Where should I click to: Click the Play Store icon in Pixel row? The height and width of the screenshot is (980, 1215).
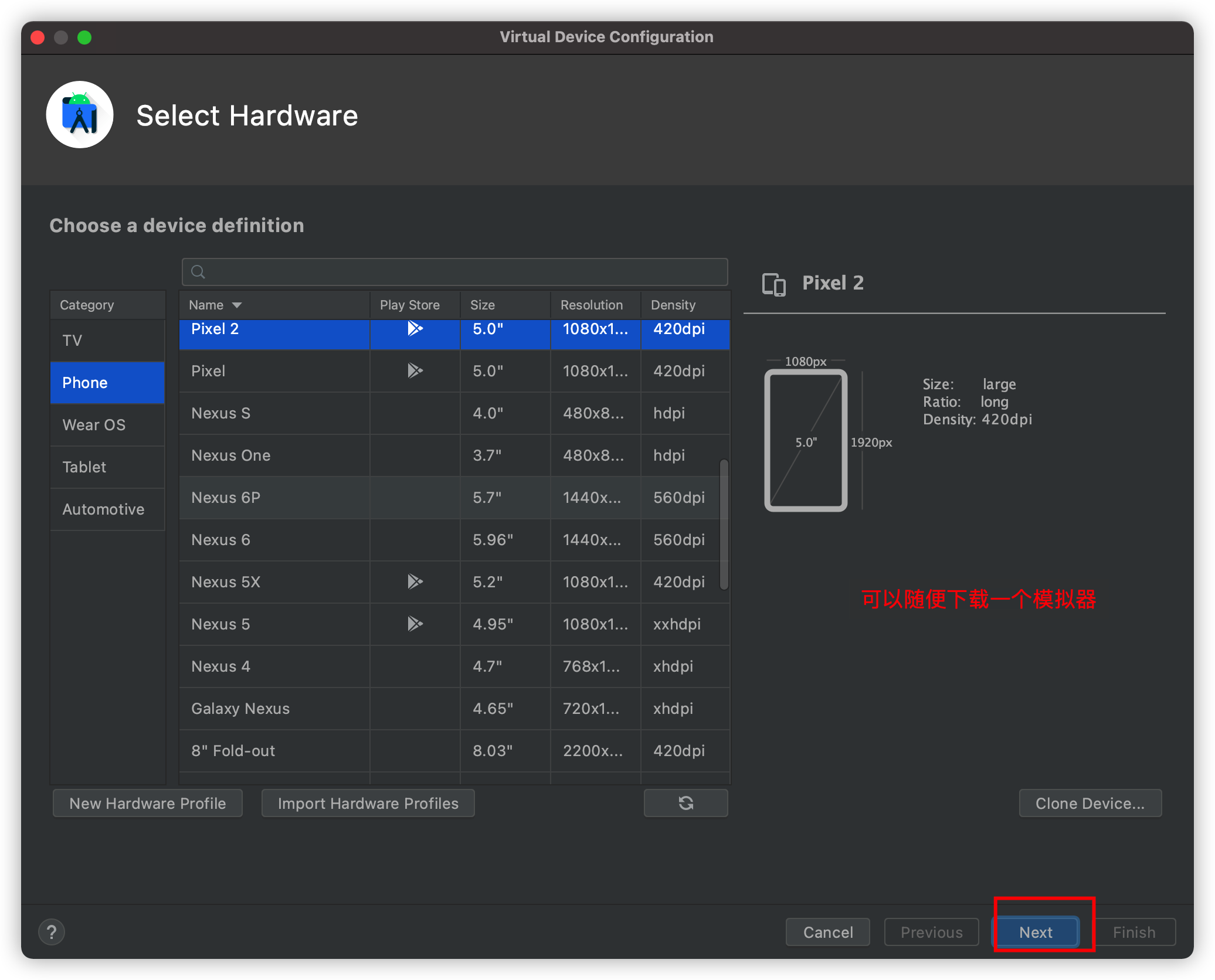[x=415, y=370]
